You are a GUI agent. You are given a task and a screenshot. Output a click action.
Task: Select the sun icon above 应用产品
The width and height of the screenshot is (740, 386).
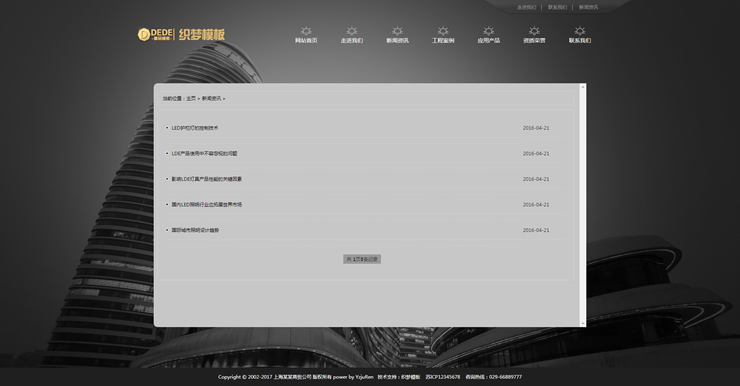tap(488, 31)
